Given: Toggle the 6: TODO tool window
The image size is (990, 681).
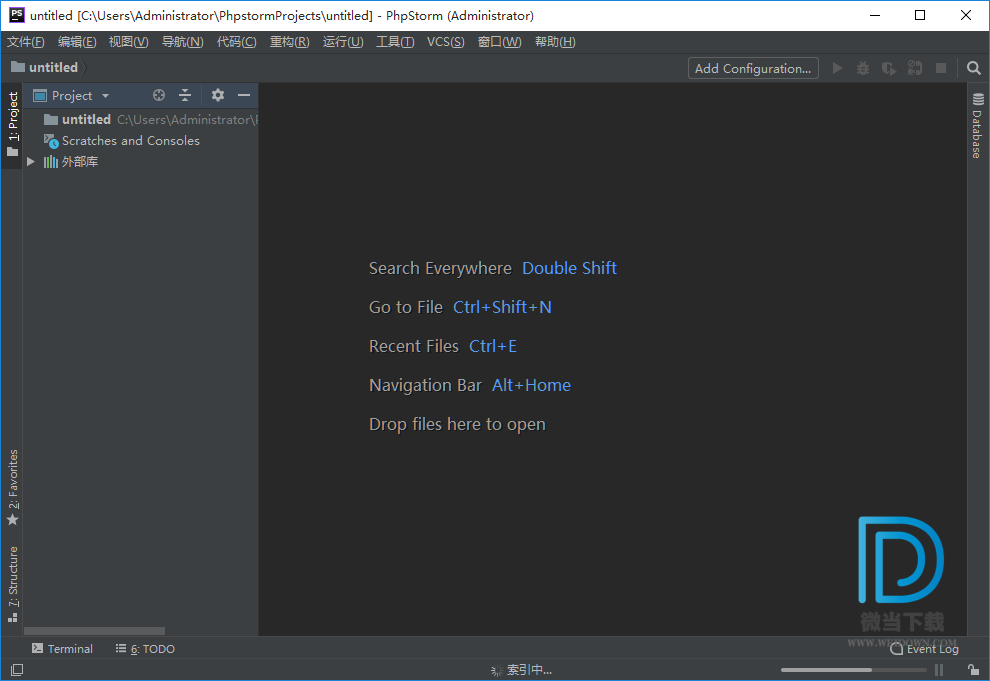Looking at the screenshot, I should (x=145, y=649).
